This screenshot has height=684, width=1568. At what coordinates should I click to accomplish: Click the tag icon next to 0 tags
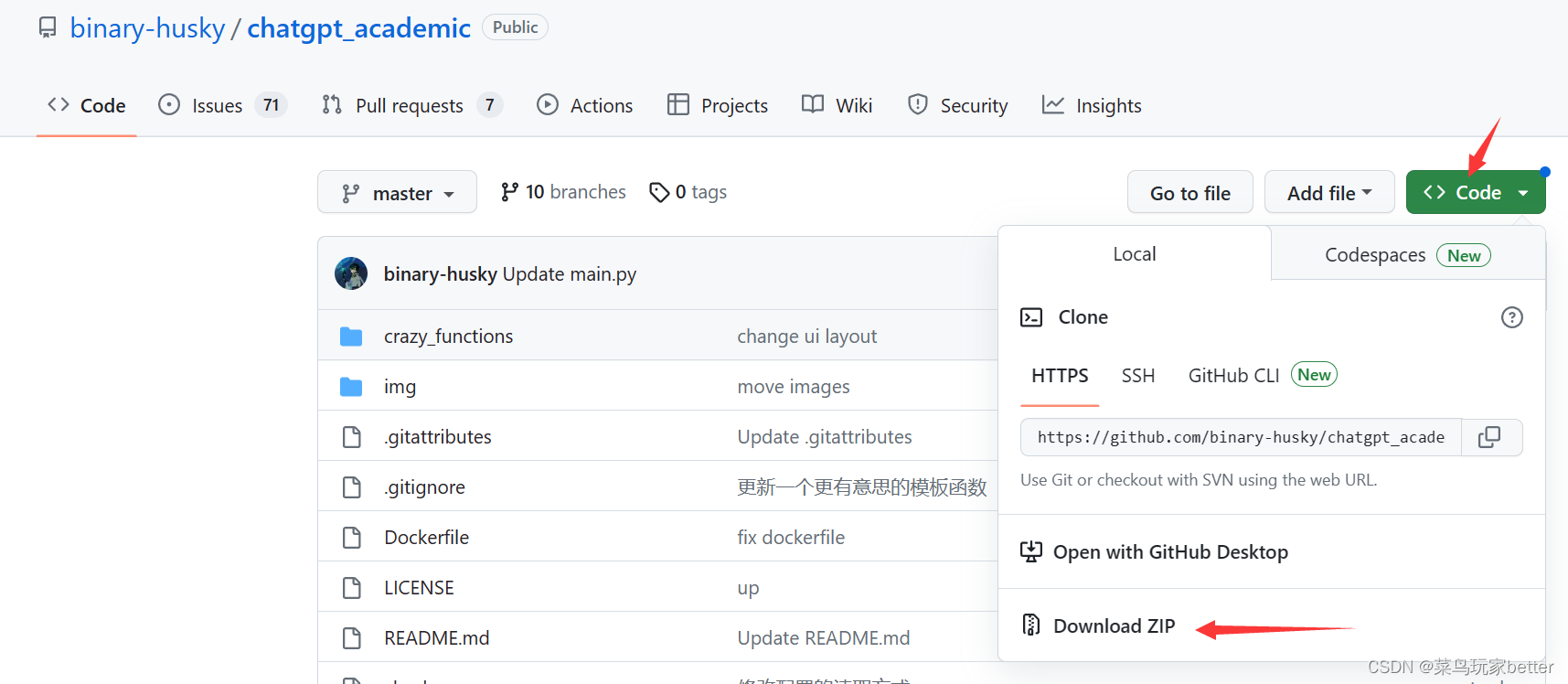[659, 192]
